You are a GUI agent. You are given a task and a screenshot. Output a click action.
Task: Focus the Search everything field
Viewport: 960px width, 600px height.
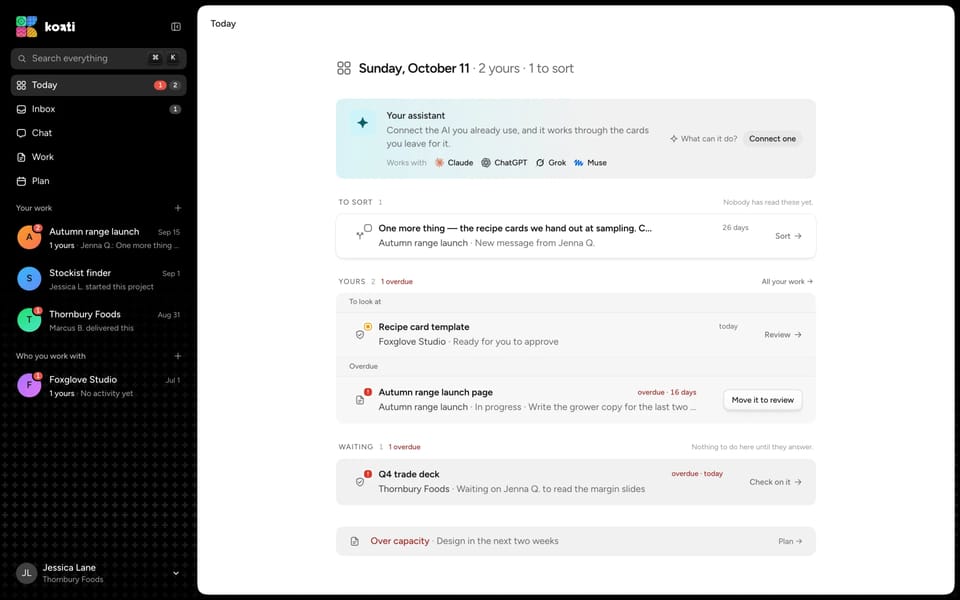coord(99,58)
